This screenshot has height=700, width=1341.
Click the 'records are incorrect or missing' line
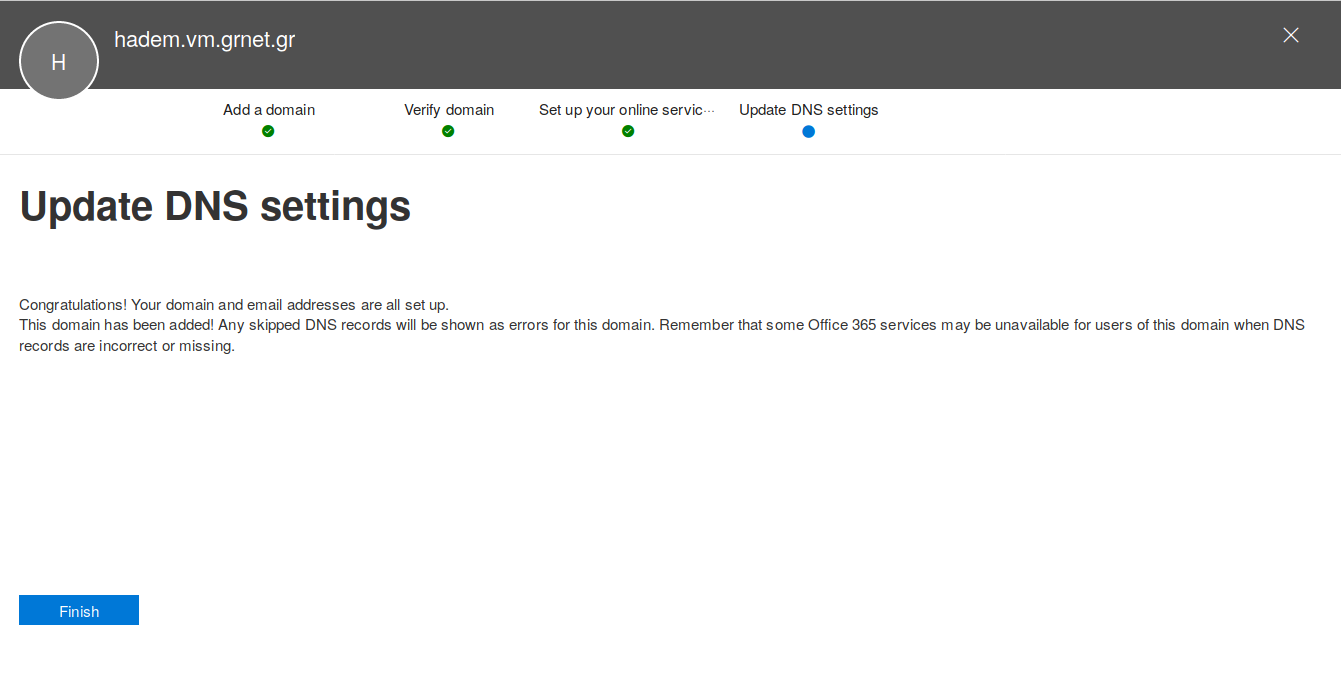pyautogui.click(x=127, y=346)
